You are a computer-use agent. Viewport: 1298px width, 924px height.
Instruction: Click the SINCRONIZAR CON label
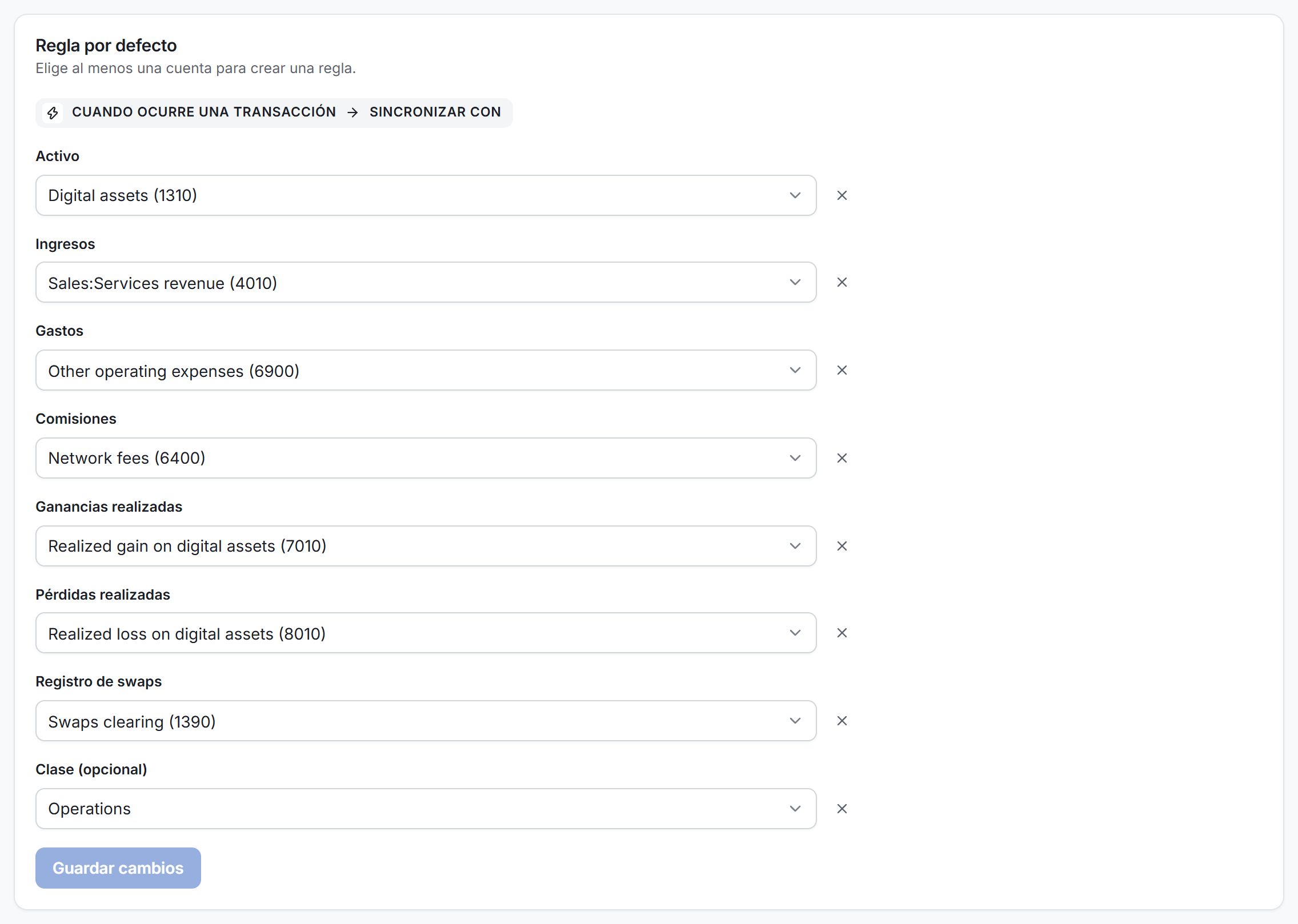[x=435, y=112]
